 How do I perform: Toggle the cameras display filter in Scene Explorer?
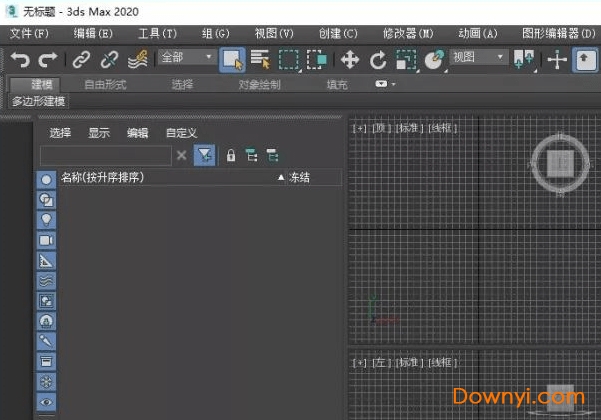[46, 240]
